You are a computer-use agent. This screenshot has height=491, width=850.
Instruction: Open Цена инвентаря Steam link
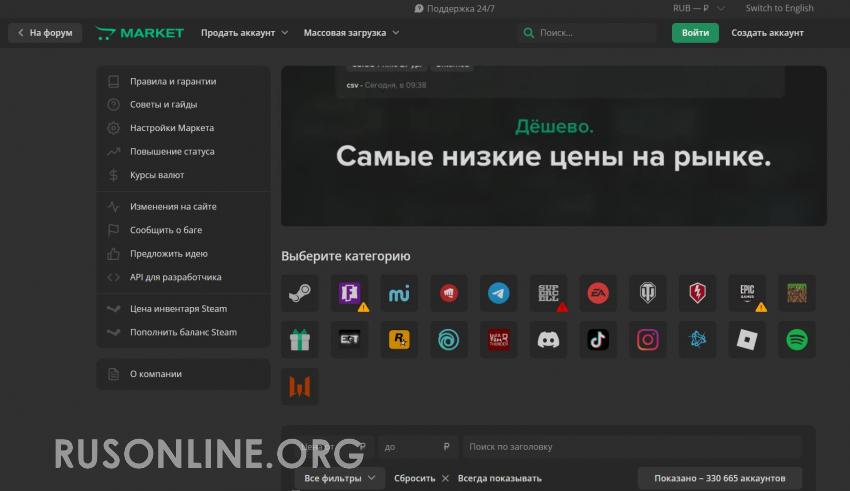pos(183,309)
